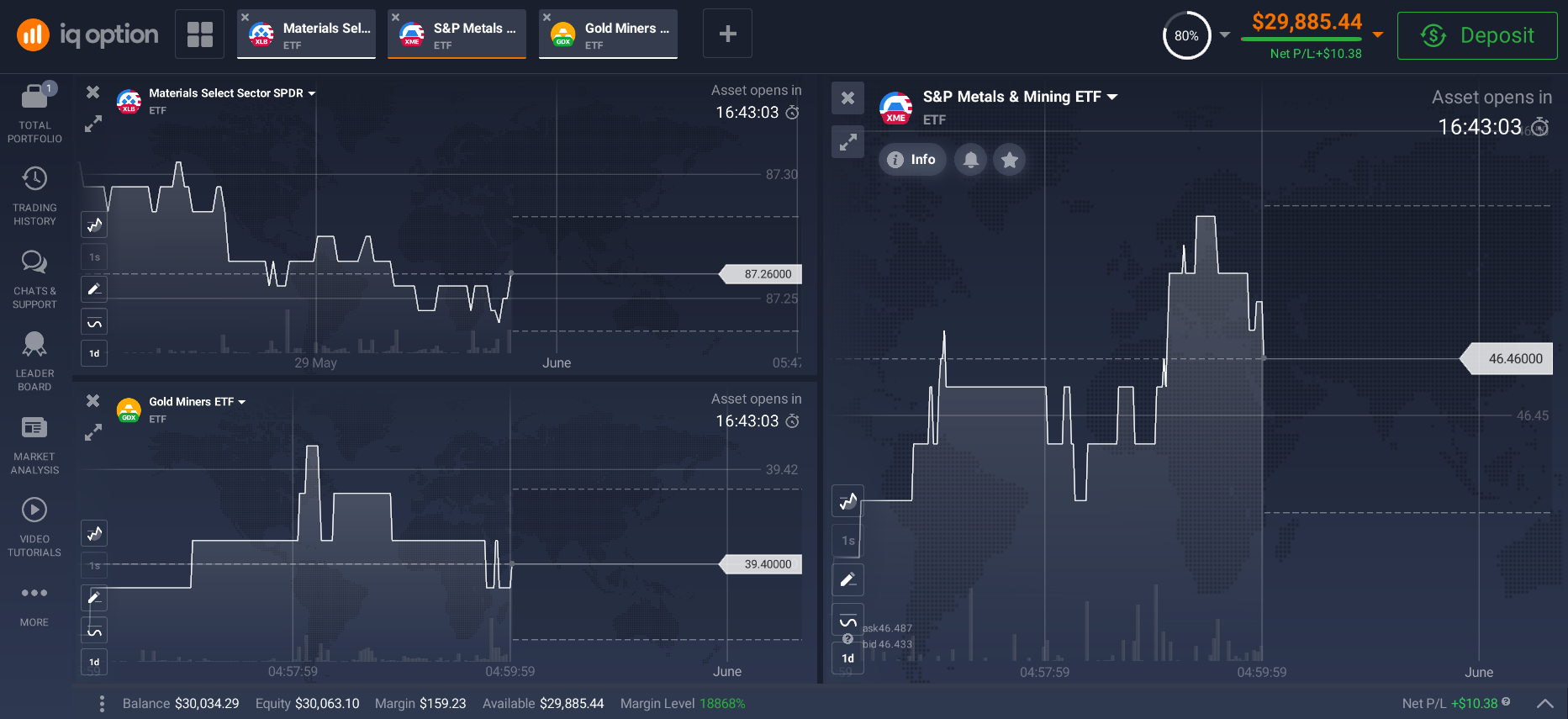This screenshot has width=1568, height=719.
Task: Open Total Portfolio briefcase icon
Action: pos(34,97)
